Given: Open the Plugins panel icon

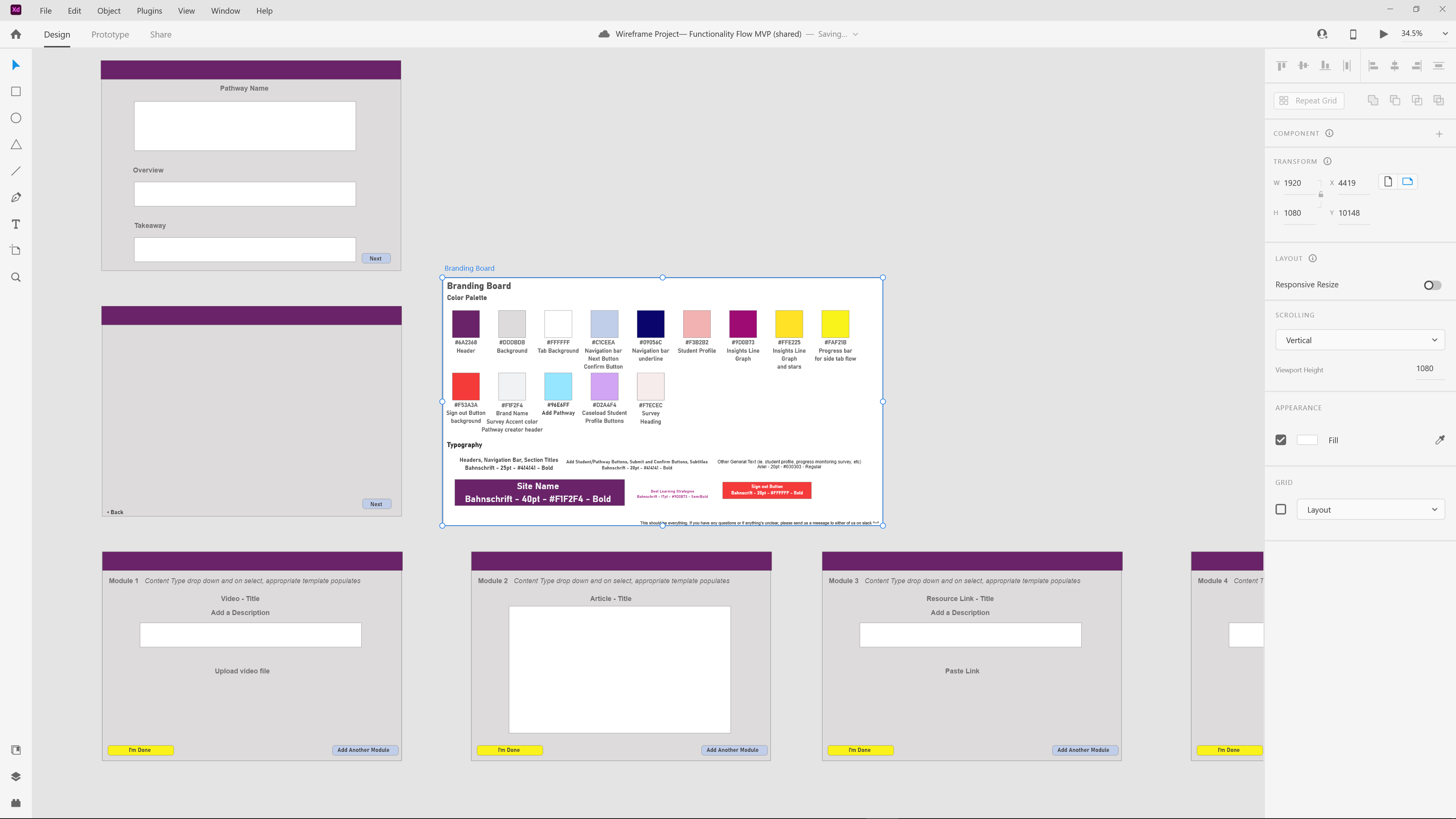Looking at the screenshot, I should click(16, 803).
